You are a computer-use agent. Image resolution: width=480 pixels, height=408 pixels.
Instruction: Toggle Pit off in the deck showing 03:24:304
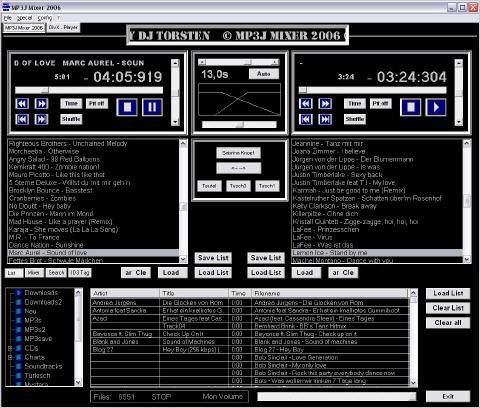coord(380,103)
